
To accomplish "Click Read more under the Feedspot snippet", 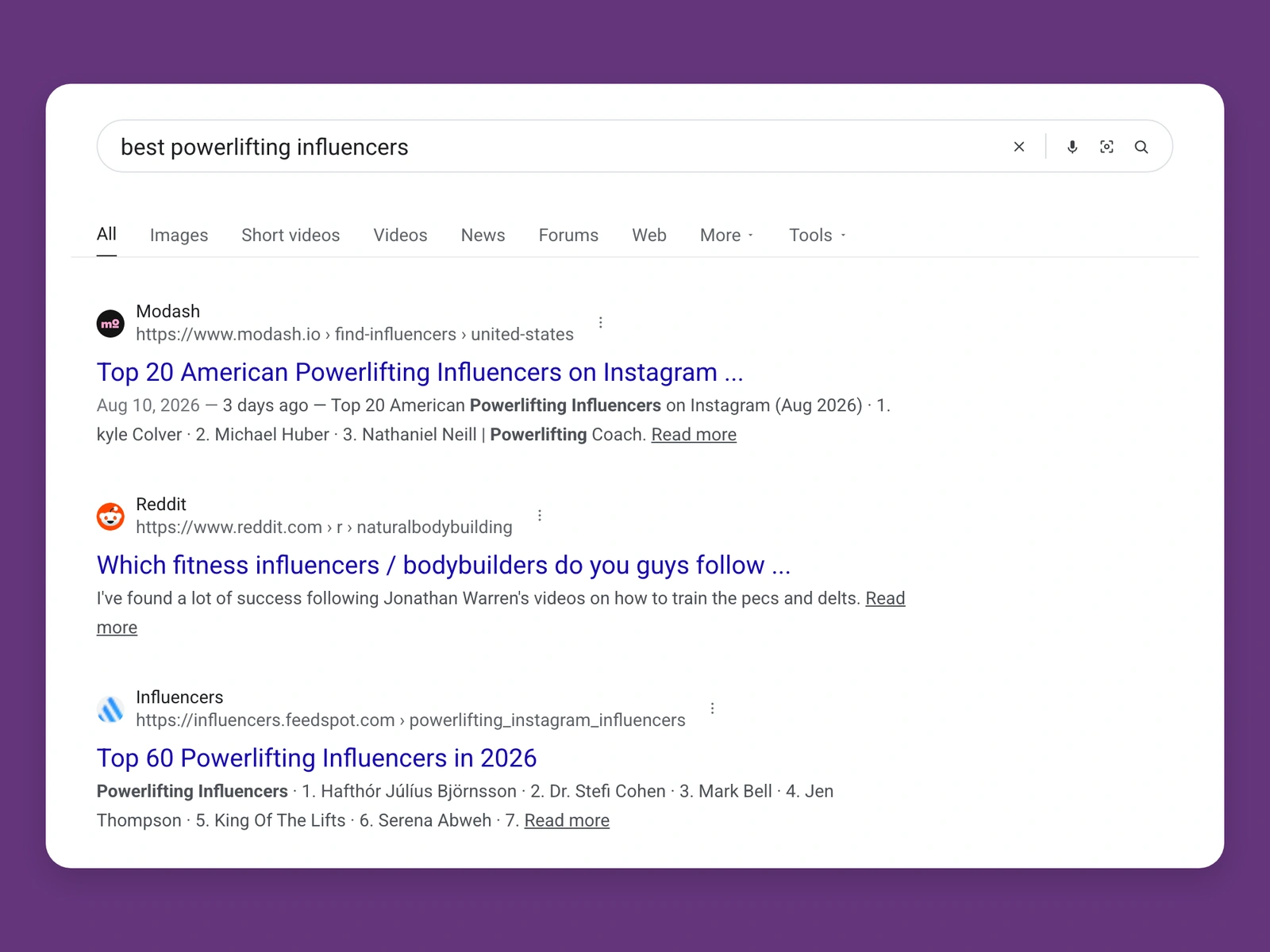I will 567,820.
